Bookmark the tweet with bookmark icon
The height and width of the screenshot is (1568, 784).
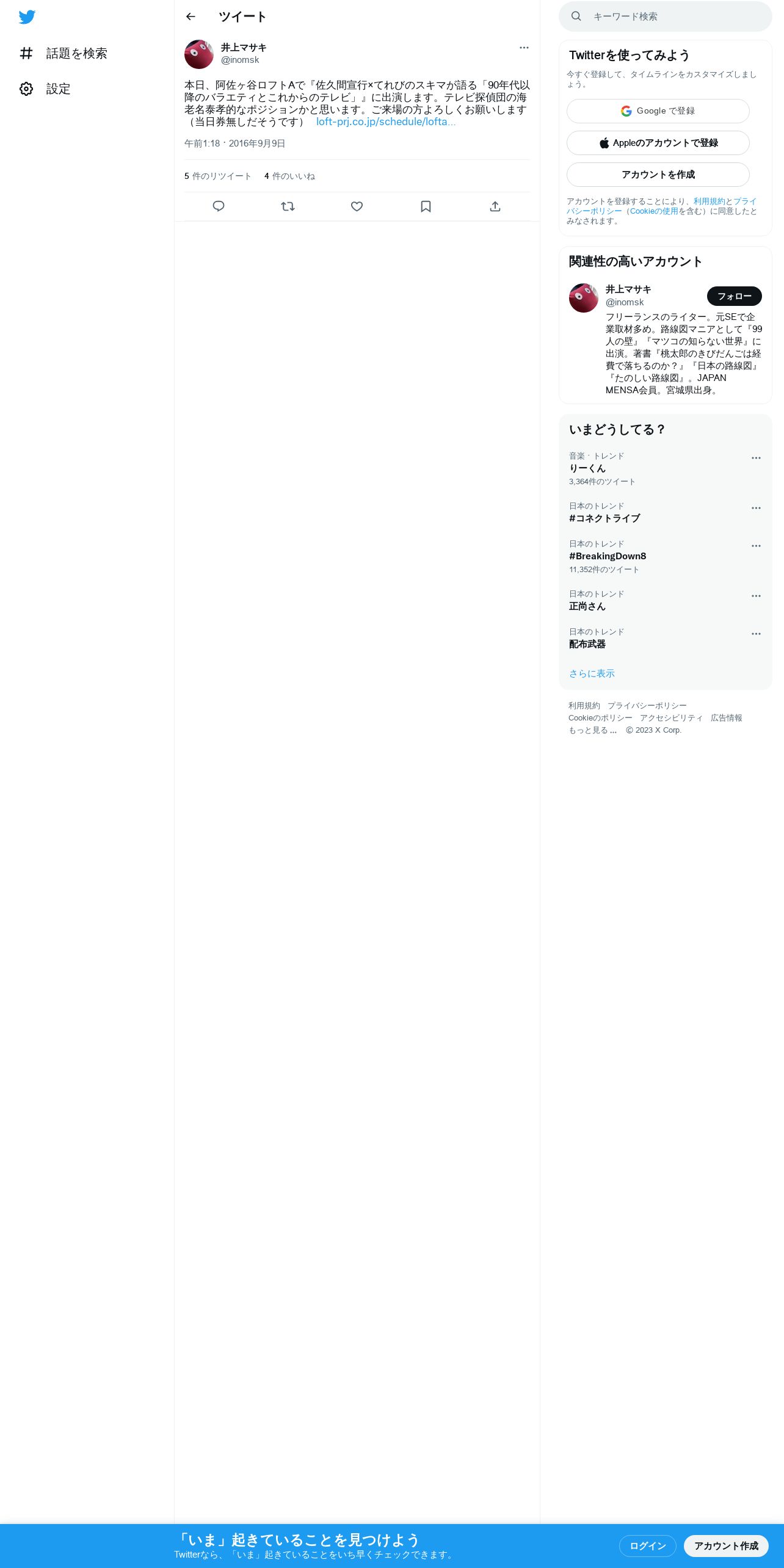426,206
